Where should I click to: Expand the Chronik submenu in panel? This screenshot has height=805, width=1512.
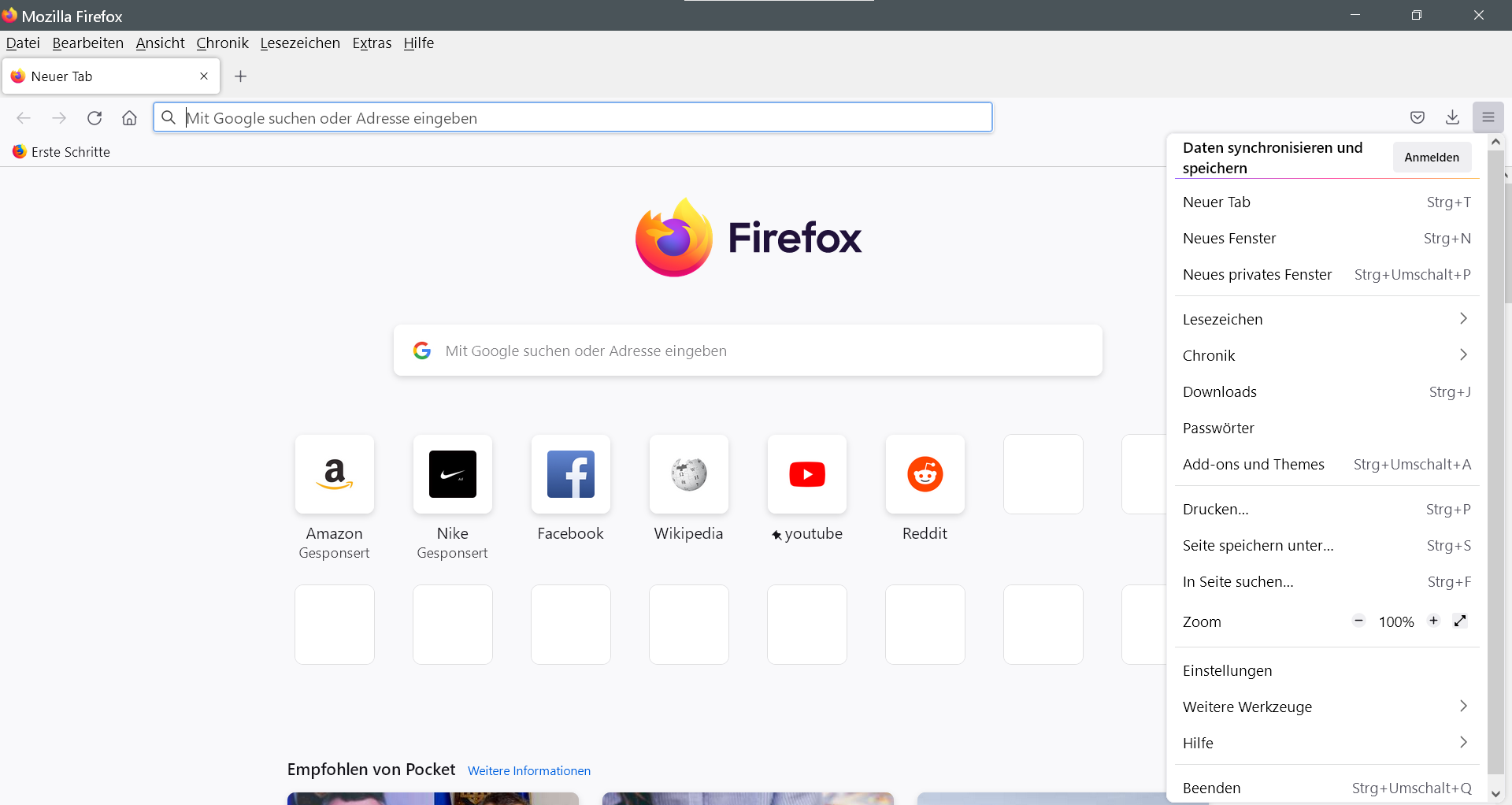click(1327, 355)
